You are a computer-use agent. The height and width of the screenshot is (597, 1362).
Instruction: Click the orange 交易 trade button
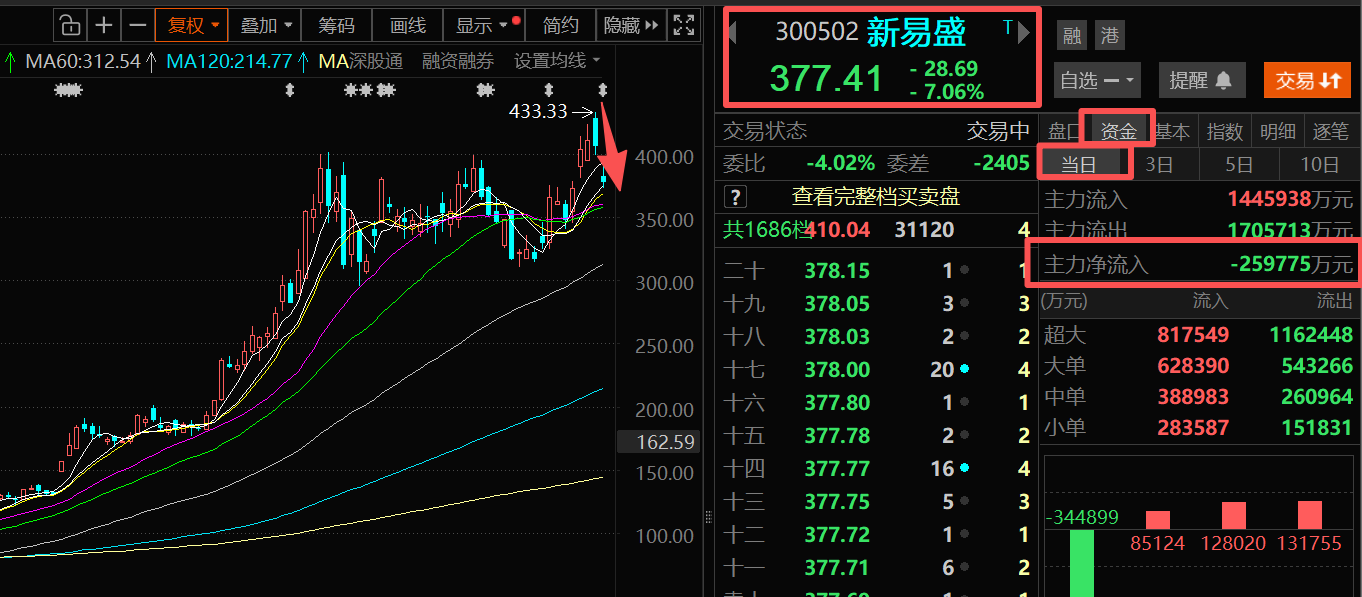coord(1307,80)
